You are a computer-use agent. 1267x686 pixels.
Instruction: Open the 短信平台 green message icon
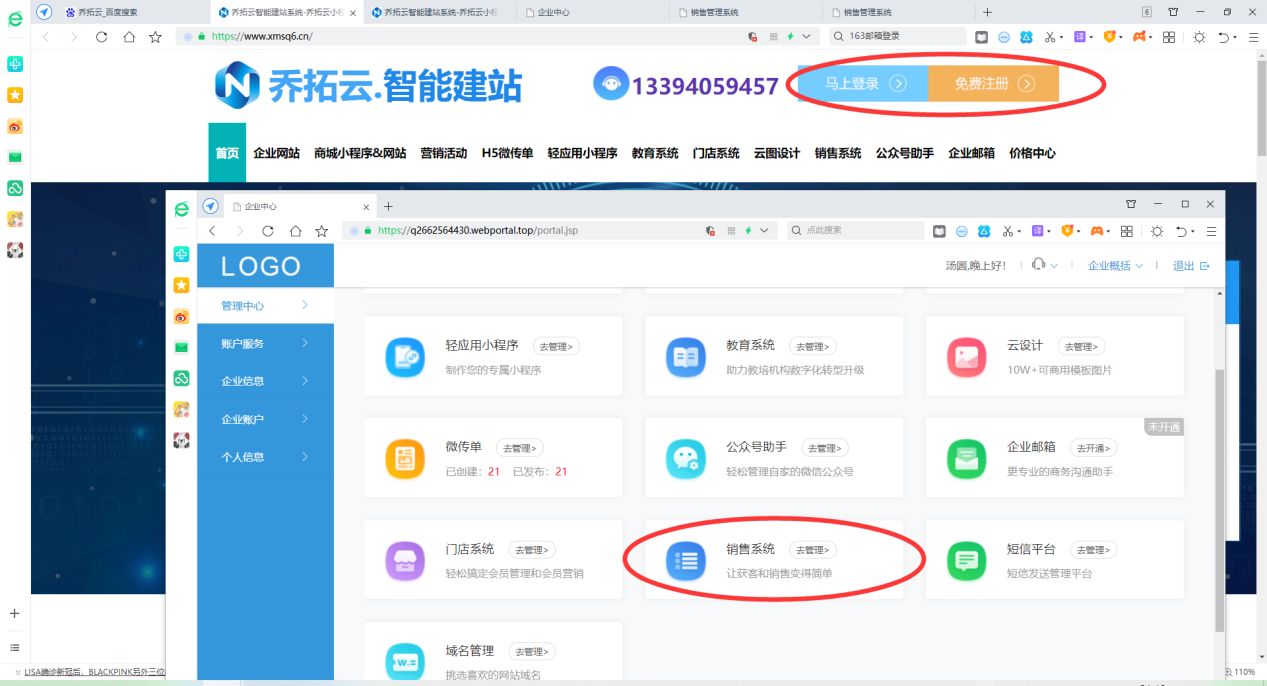966,560
